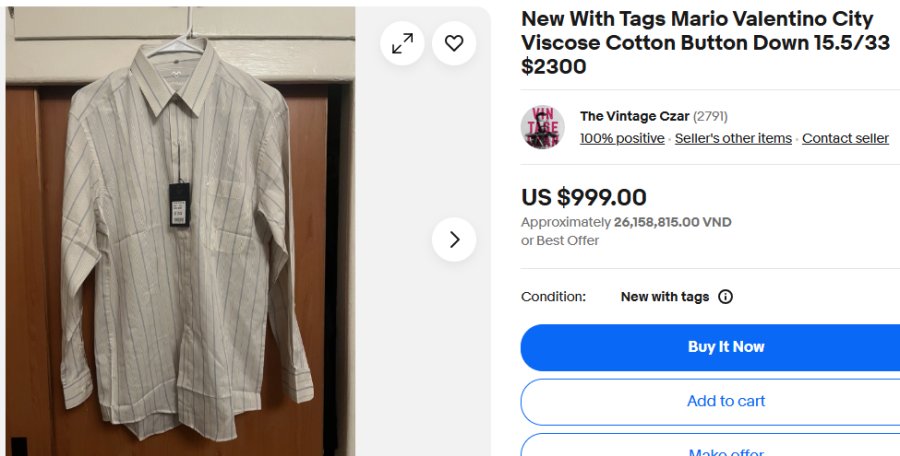Click the black hang tag on shirt
The height and width of the screenshot is (456, 900).
click(181, 206)
